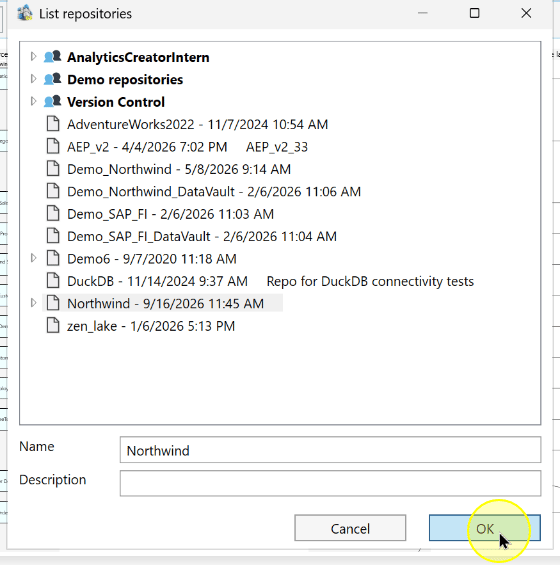Screen dimensions: 560x565
Task: Click the AnalyticsCreatorIntern group icon
Action: [x=53, y=57]
